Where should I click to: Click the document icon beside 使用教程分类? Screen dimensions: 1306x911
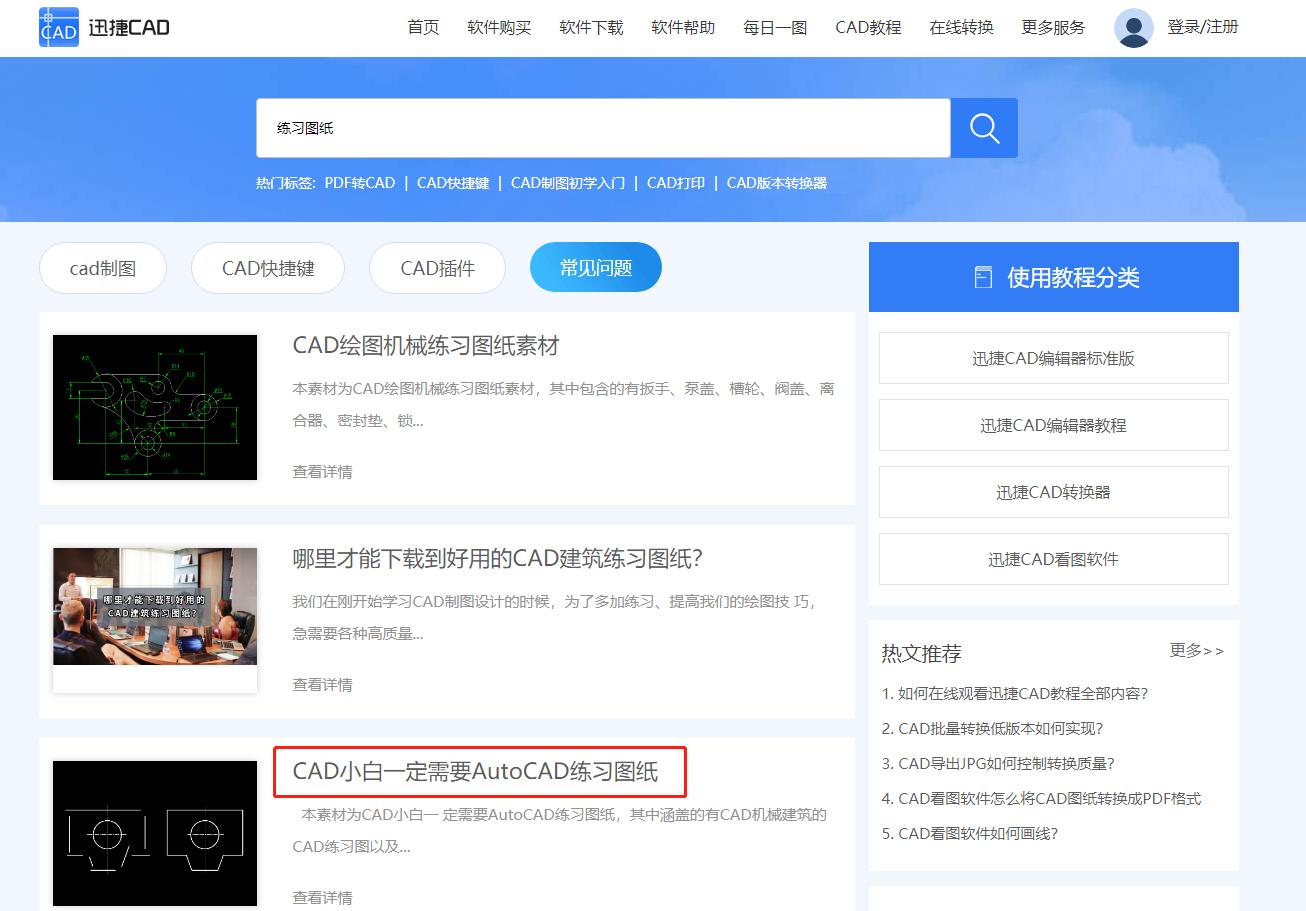point(982,276)
